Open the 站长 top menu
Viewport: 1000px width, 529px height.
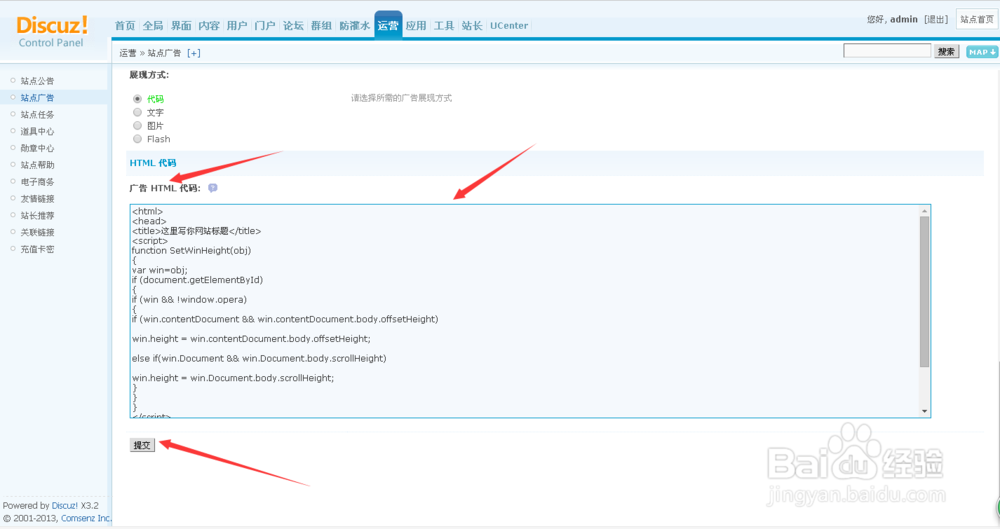(472, 26)
